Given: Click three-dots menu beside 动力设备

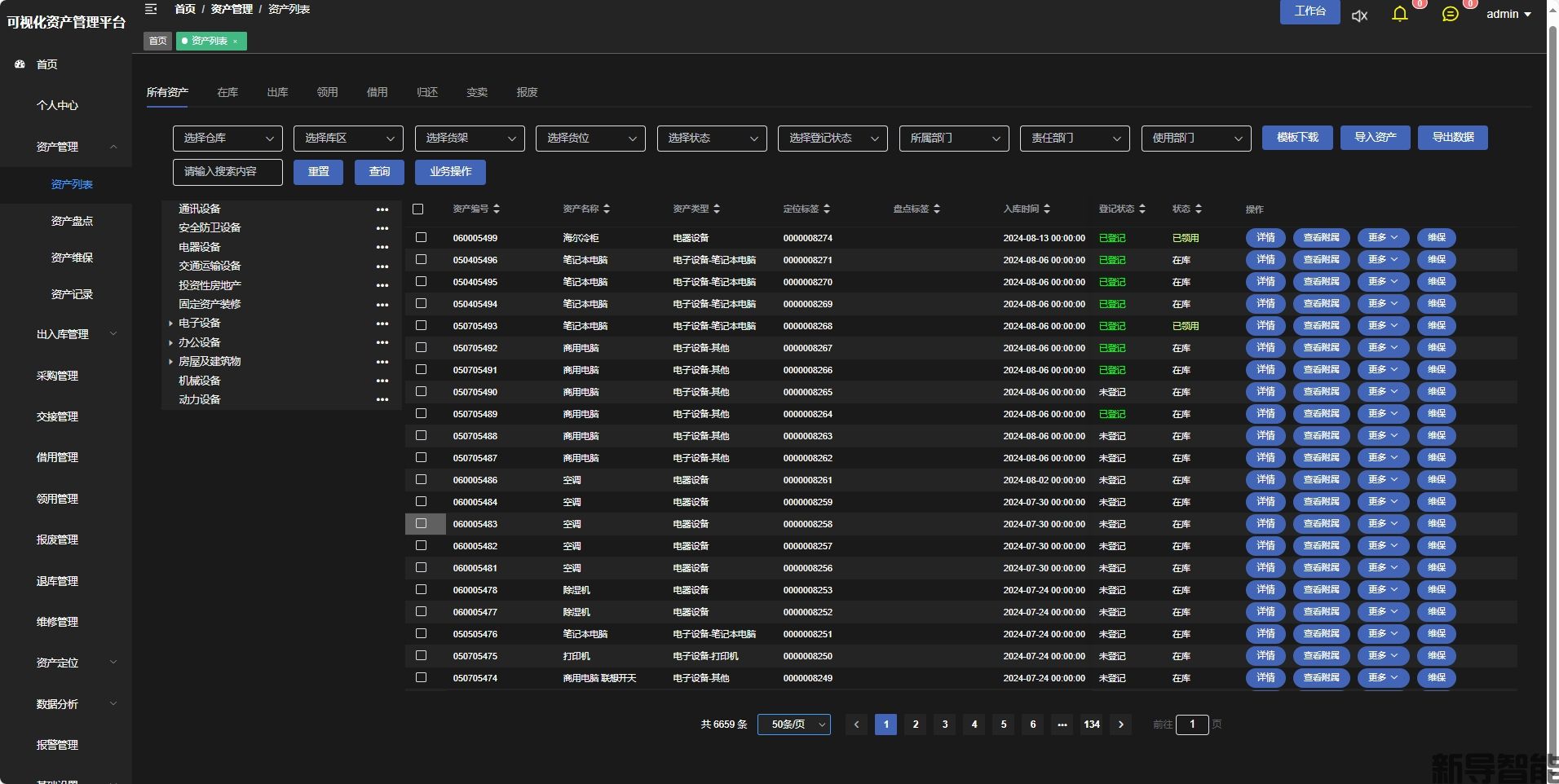Looking at the screenshot, I should pyautogui.click(x=382, y=399).
